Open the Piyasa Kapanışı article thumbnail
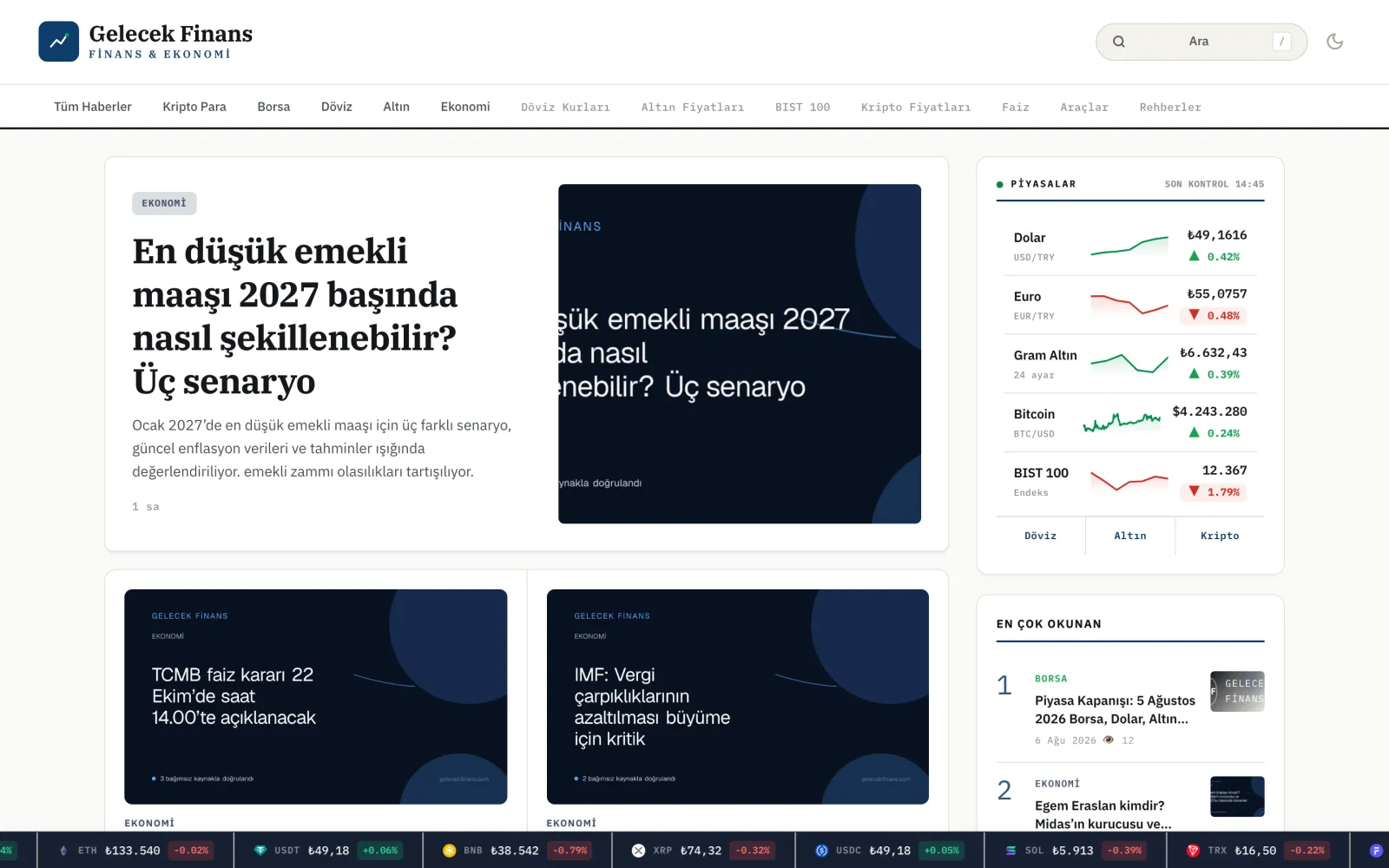 [1237, 691]
